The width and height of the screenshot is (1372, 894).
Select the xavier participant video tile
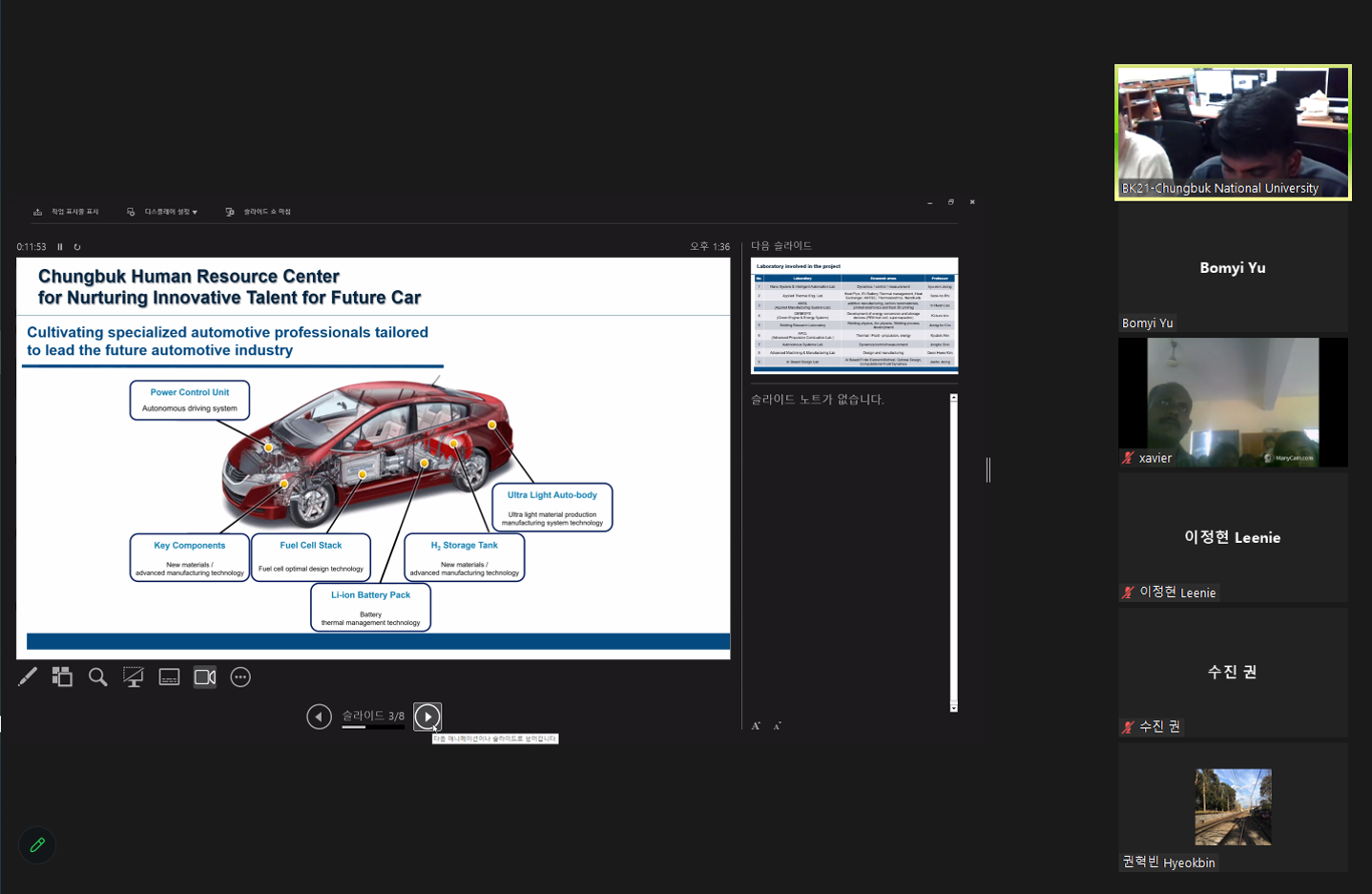(x=1233, y=402)
